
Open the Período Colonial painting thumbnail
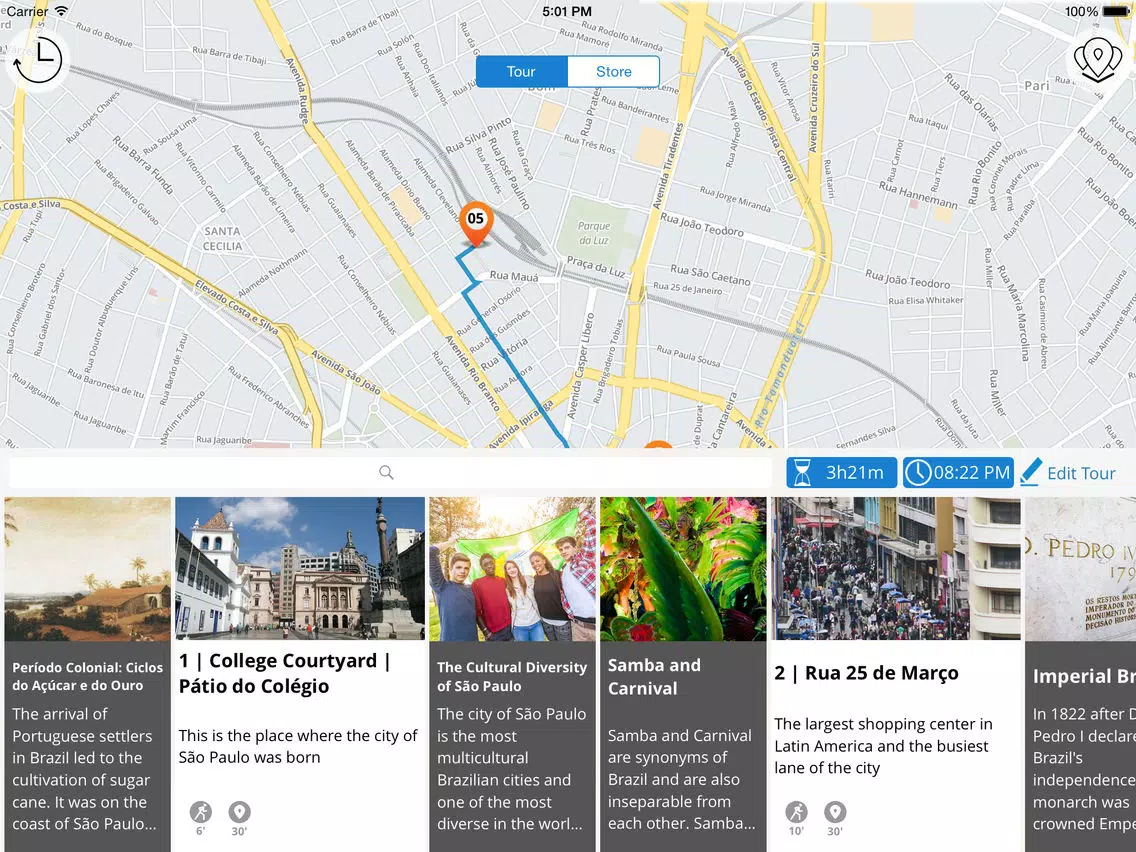pos(88,569)
